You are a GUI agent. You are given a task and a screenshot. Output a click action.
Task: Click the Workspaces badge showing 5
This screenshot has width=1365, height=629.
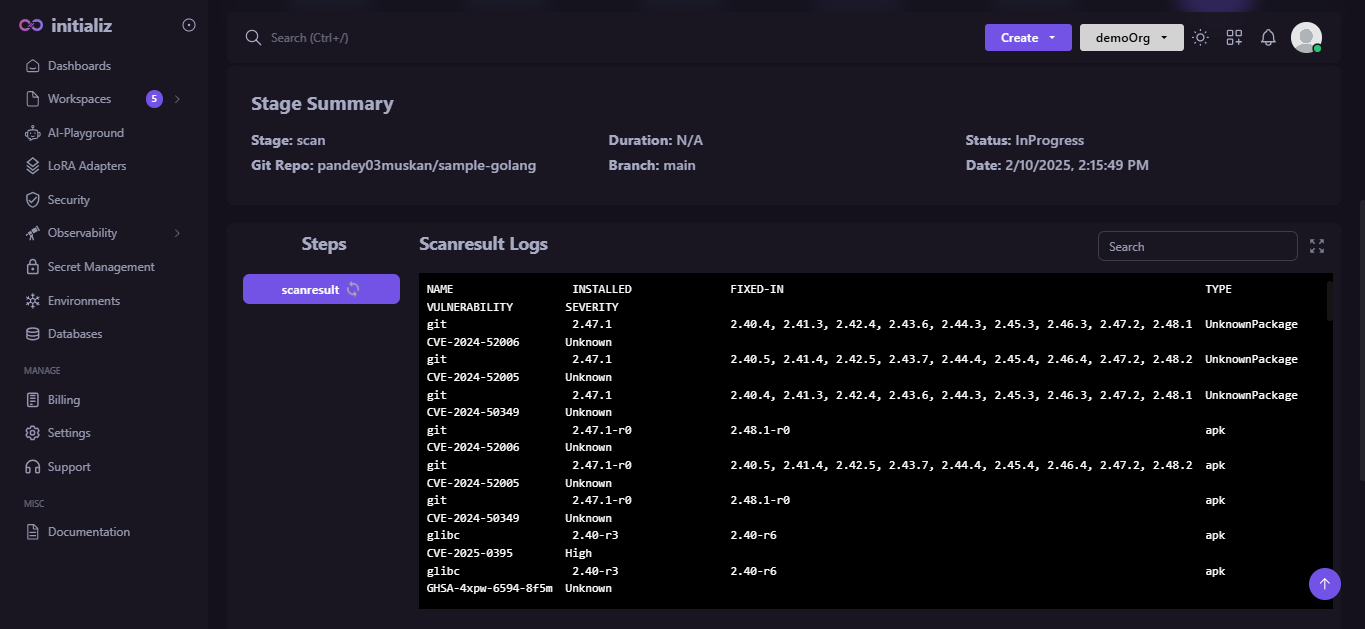point(154,99)
